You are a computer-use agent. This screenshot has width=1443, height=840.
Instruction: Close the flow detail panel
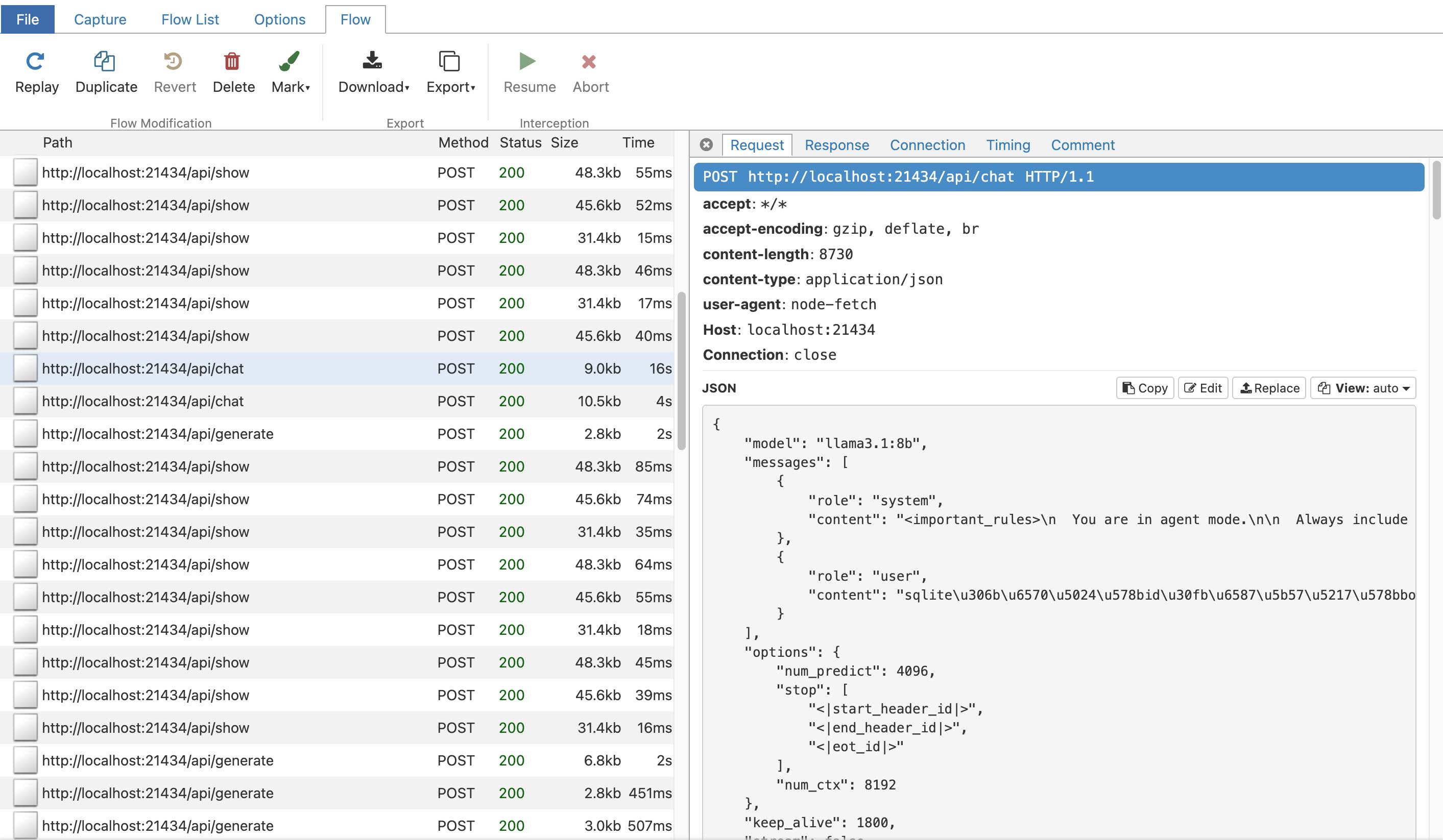coord(707,145)
